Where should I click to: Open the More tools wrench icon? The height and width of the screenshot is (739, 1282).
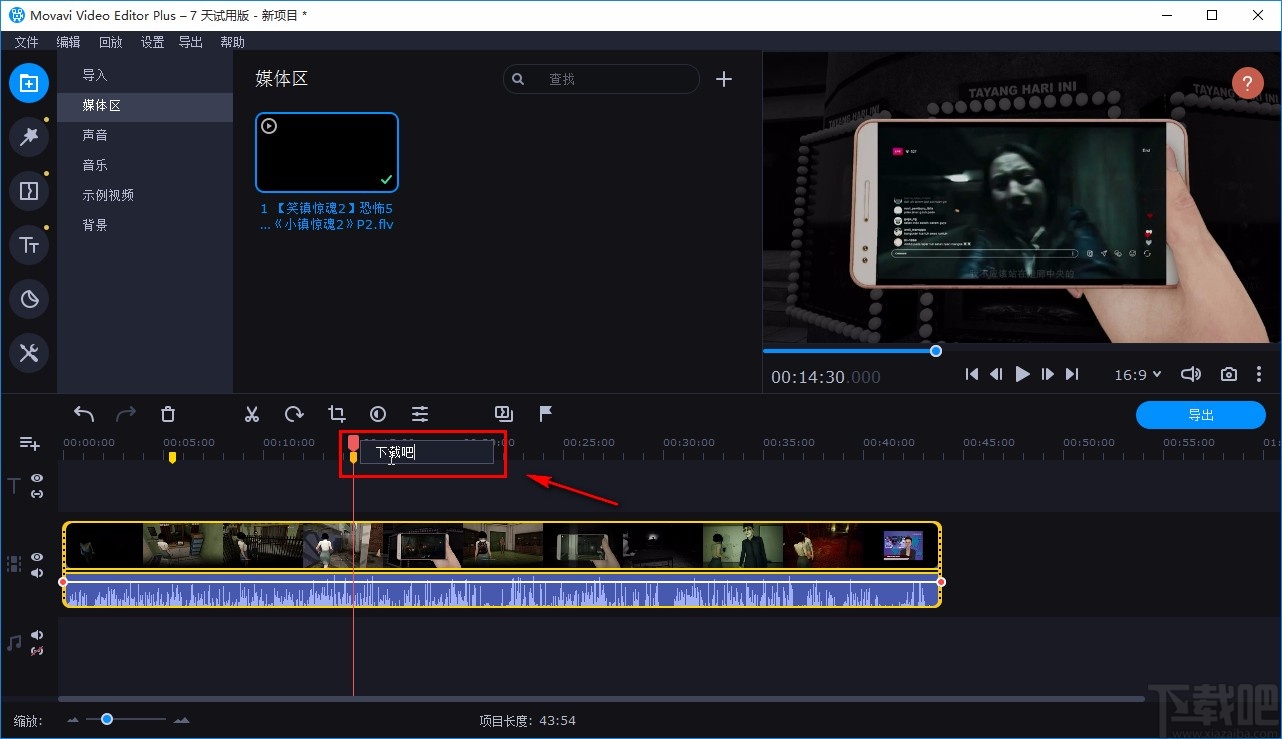pos(29,352)
